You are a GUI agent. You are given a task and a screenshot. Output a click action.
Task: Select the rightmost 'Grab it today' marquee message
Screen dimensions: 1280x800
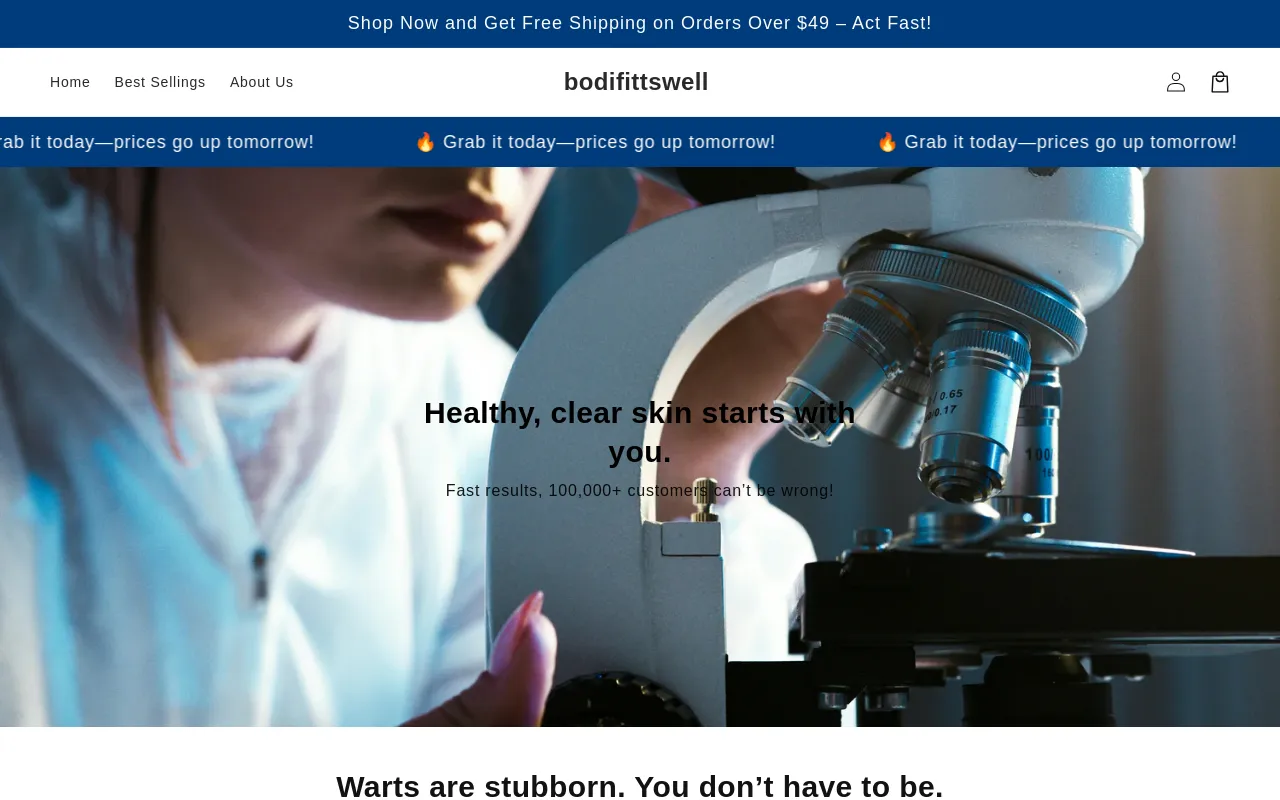tap(1070, 142)
